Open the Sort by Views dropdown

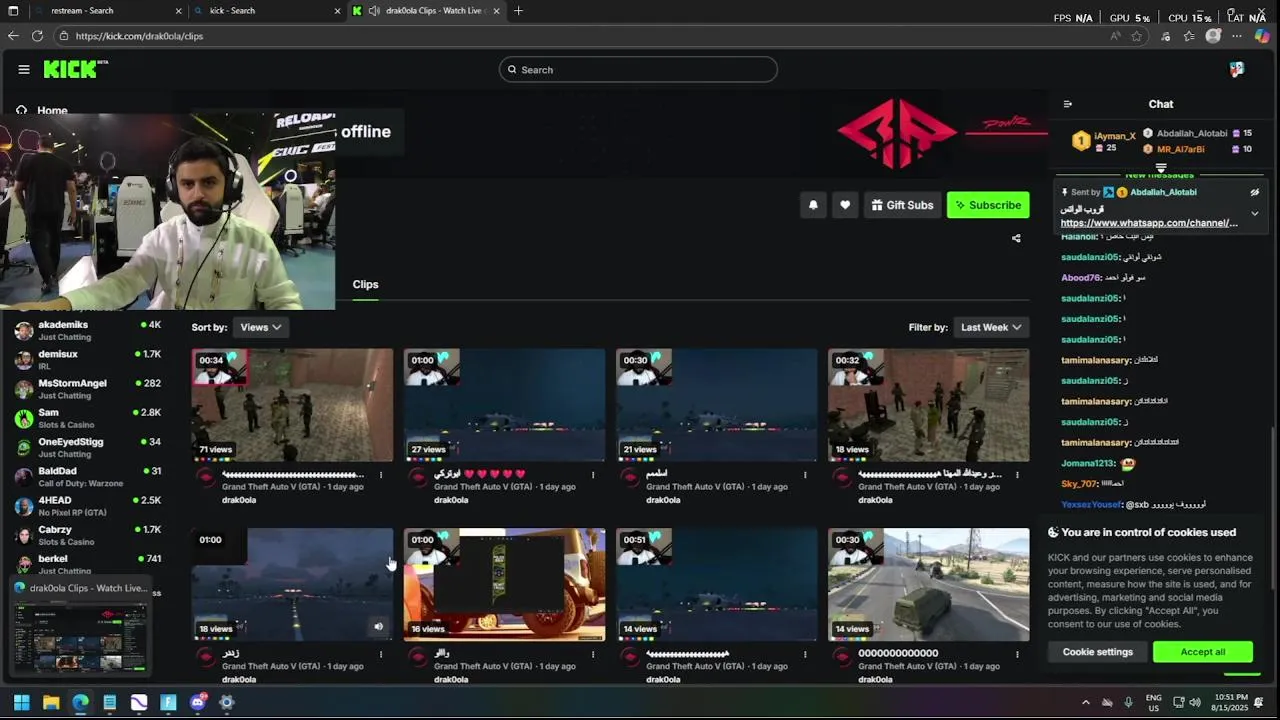(x=260, y=327)
